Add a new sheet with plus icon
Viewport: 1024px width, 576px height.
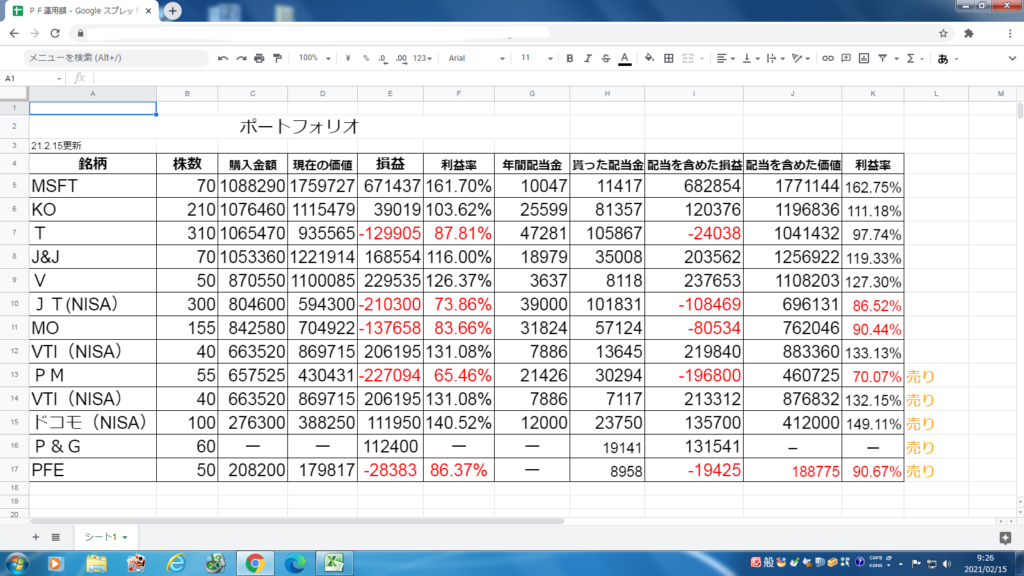(35, 537)
